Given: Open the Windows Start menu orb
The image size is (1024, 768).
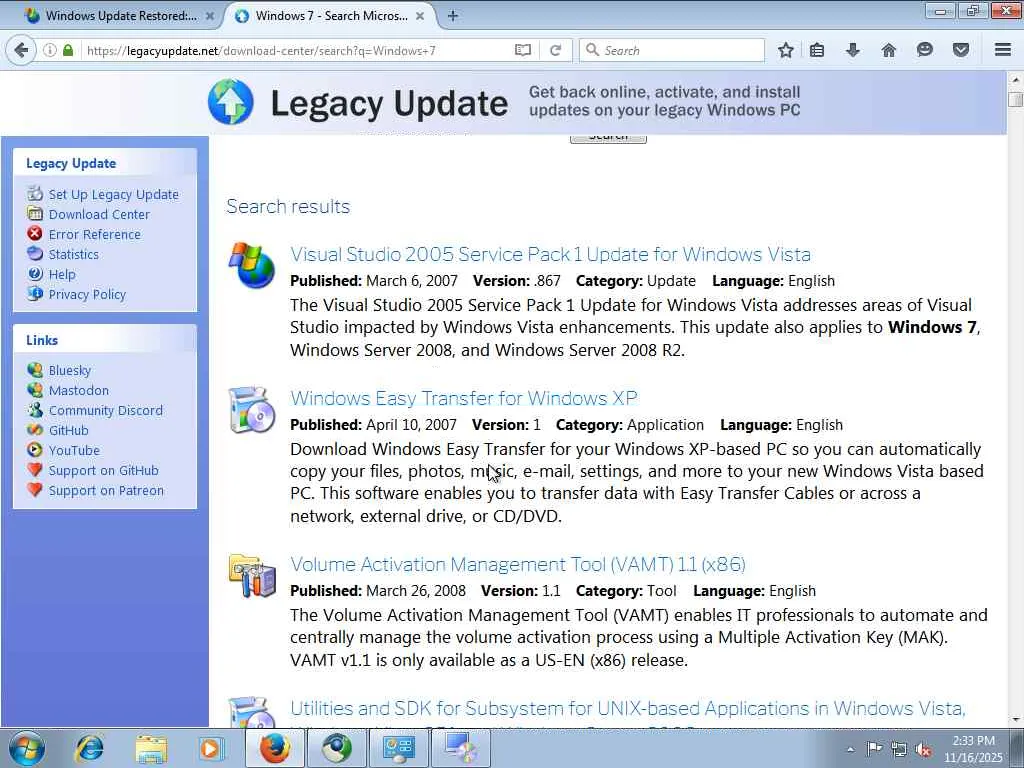Looking at the screenshot, I should [27, 748].
